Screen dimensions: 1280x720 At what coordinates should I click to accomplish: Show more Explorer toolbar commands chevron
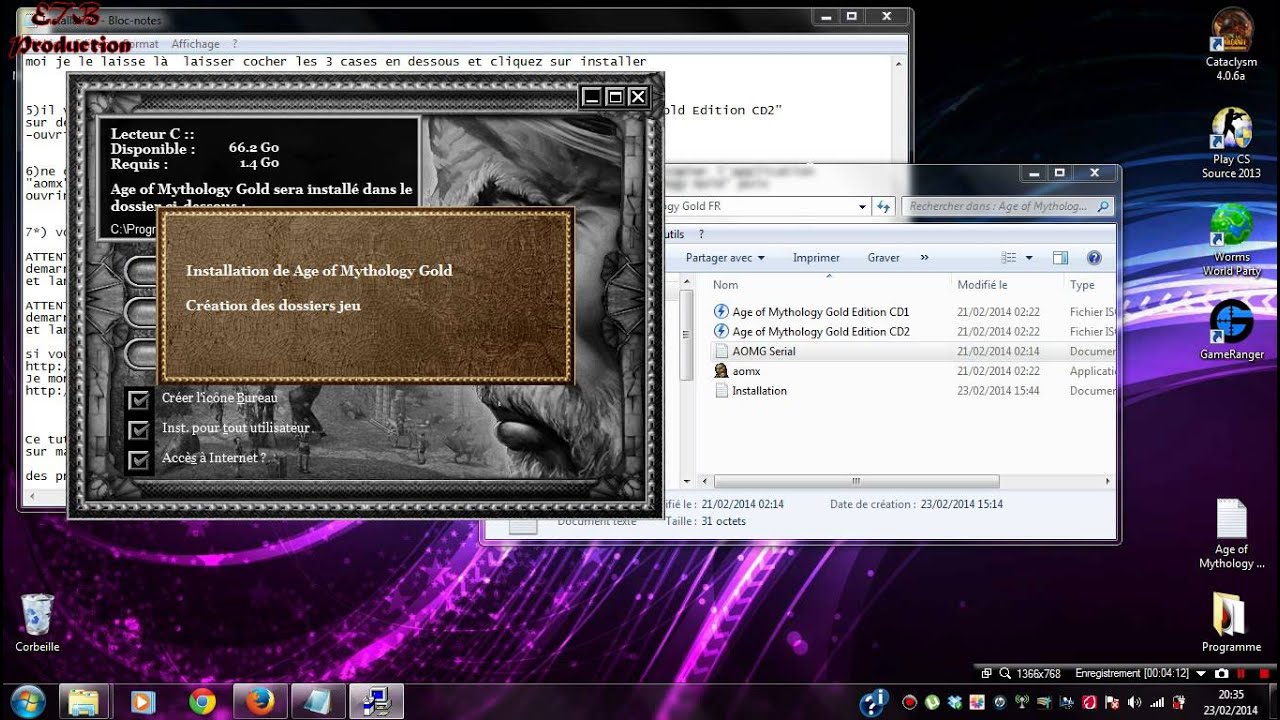click(924, 258)
